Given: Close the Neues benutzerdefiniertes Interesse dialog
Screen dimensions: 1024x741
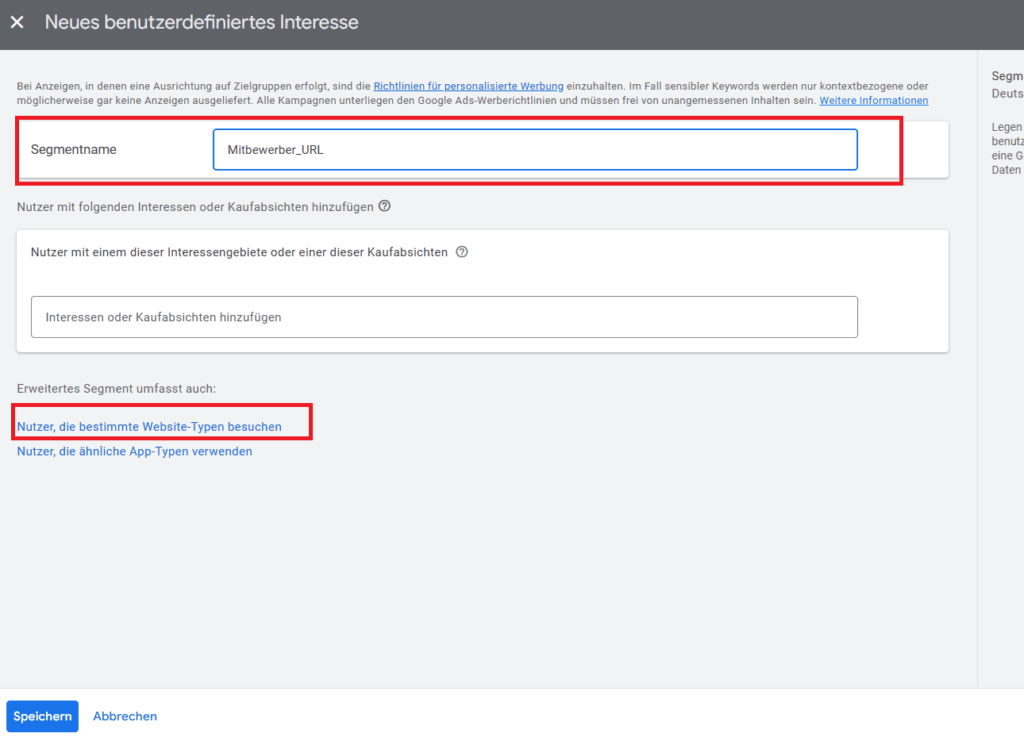Looking at the screenshot, I should coord(18,22).
